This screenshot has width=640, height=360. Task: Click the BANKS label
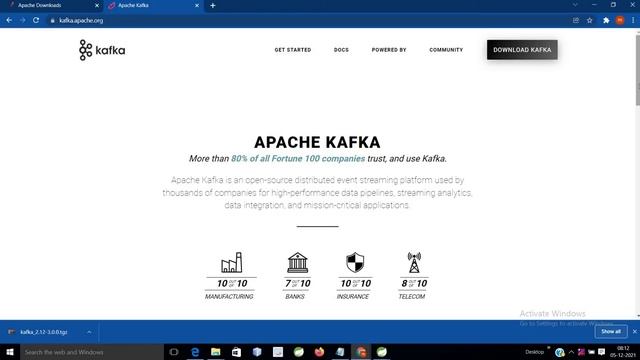(295, 297)
